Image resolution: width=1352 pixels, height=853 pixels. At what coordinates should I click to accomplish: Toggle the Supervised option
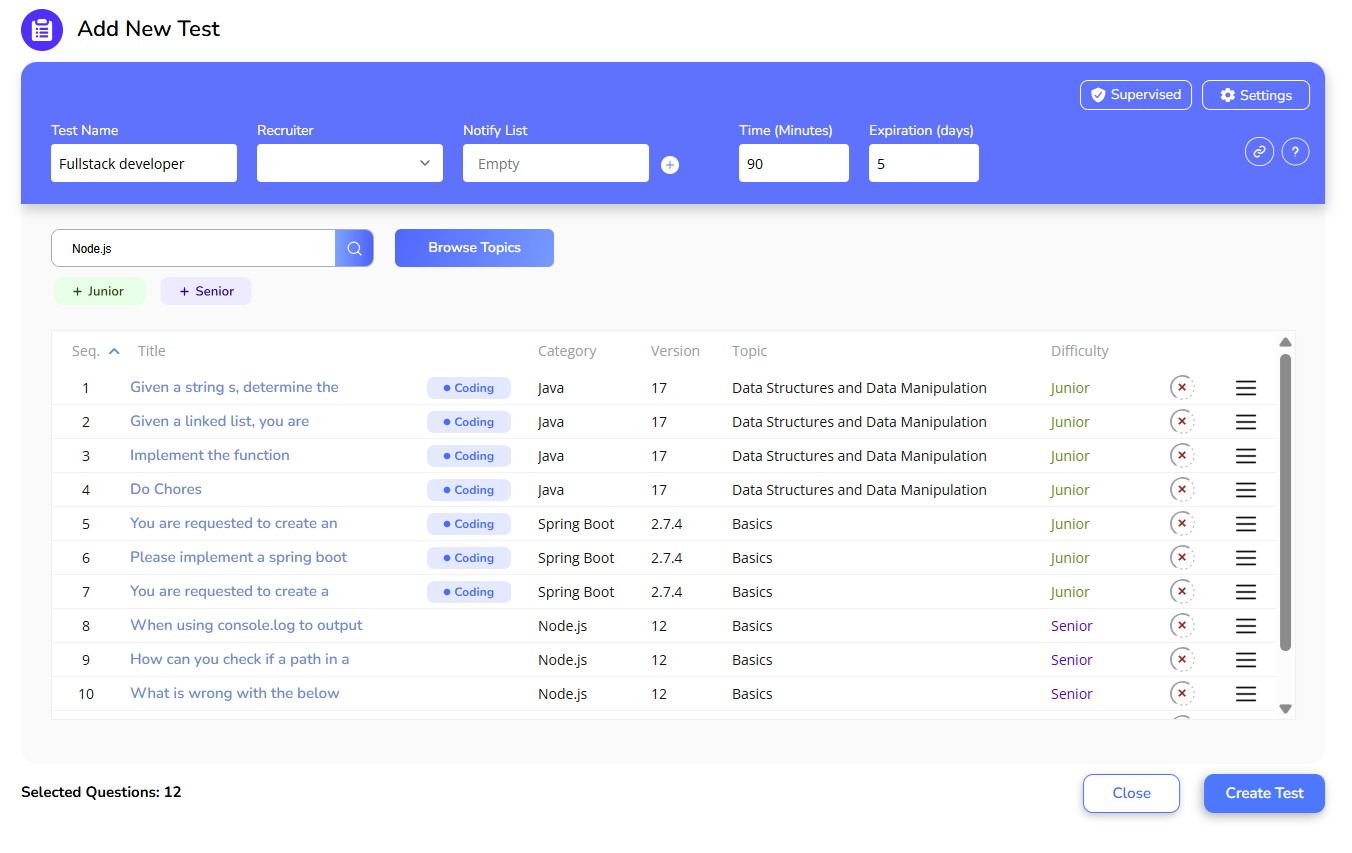[1136, 95]
